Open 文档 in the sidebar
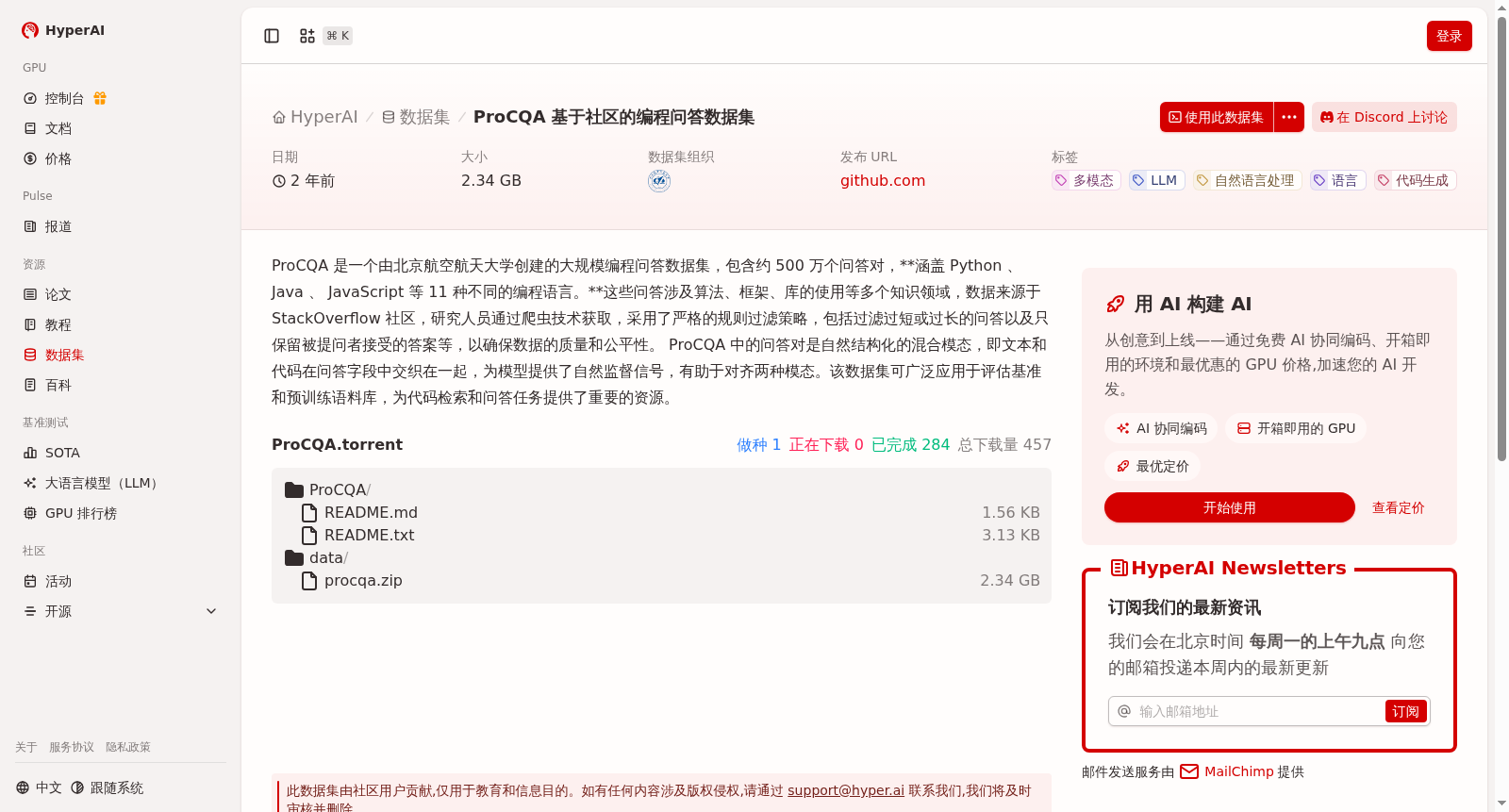Screen dimensions: 1509x812 tap(58, 128)
